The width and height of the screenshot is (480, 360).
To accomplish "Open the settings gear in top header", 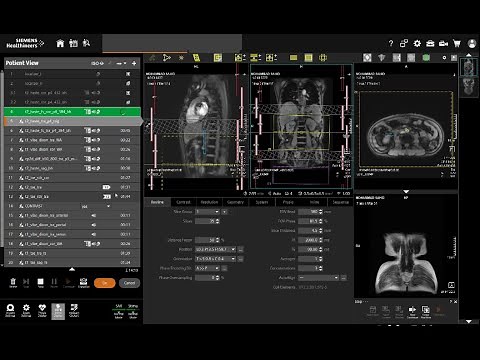I will coord(417,43).
